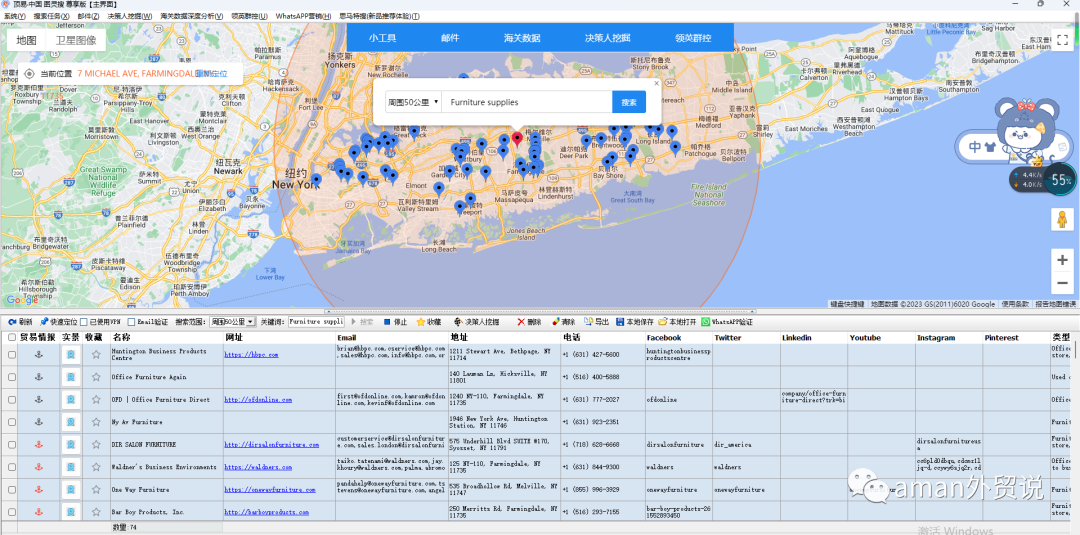The image size is (1080, 535).
Task: Click the 关键词 keyword field in toolbar
Action: (315, 322)
